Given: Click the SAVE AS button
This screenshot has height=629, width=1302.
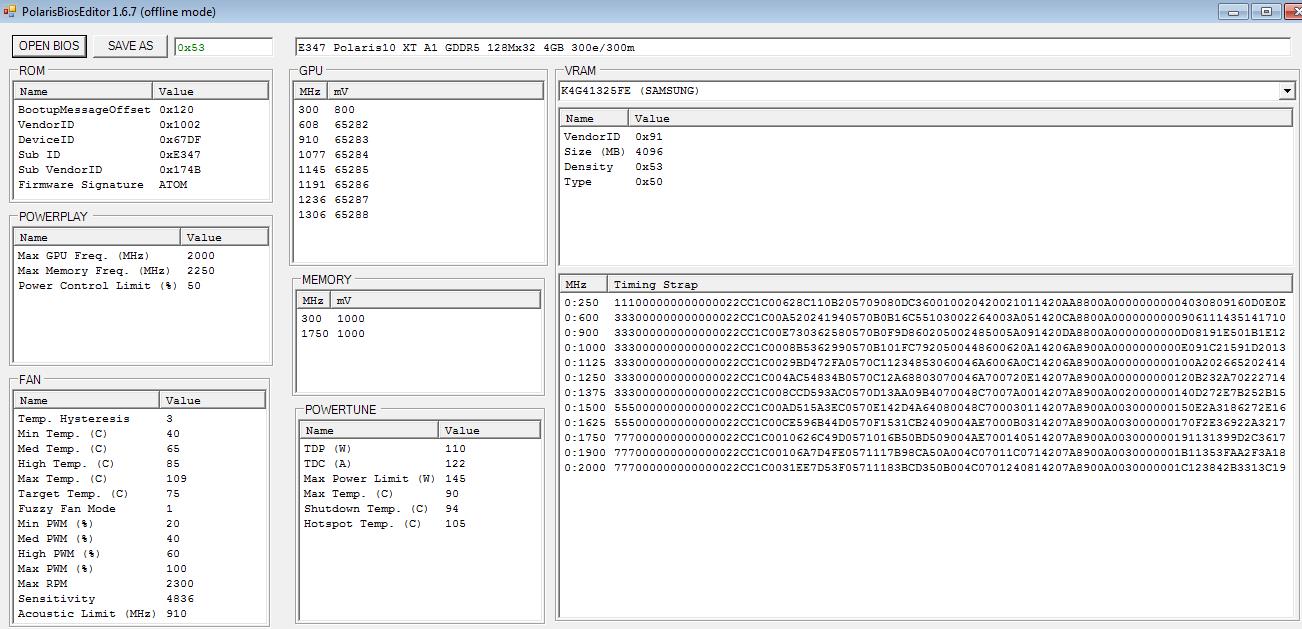Looking at the screenshot, I should pyautogui.click(x=130, y=46).
